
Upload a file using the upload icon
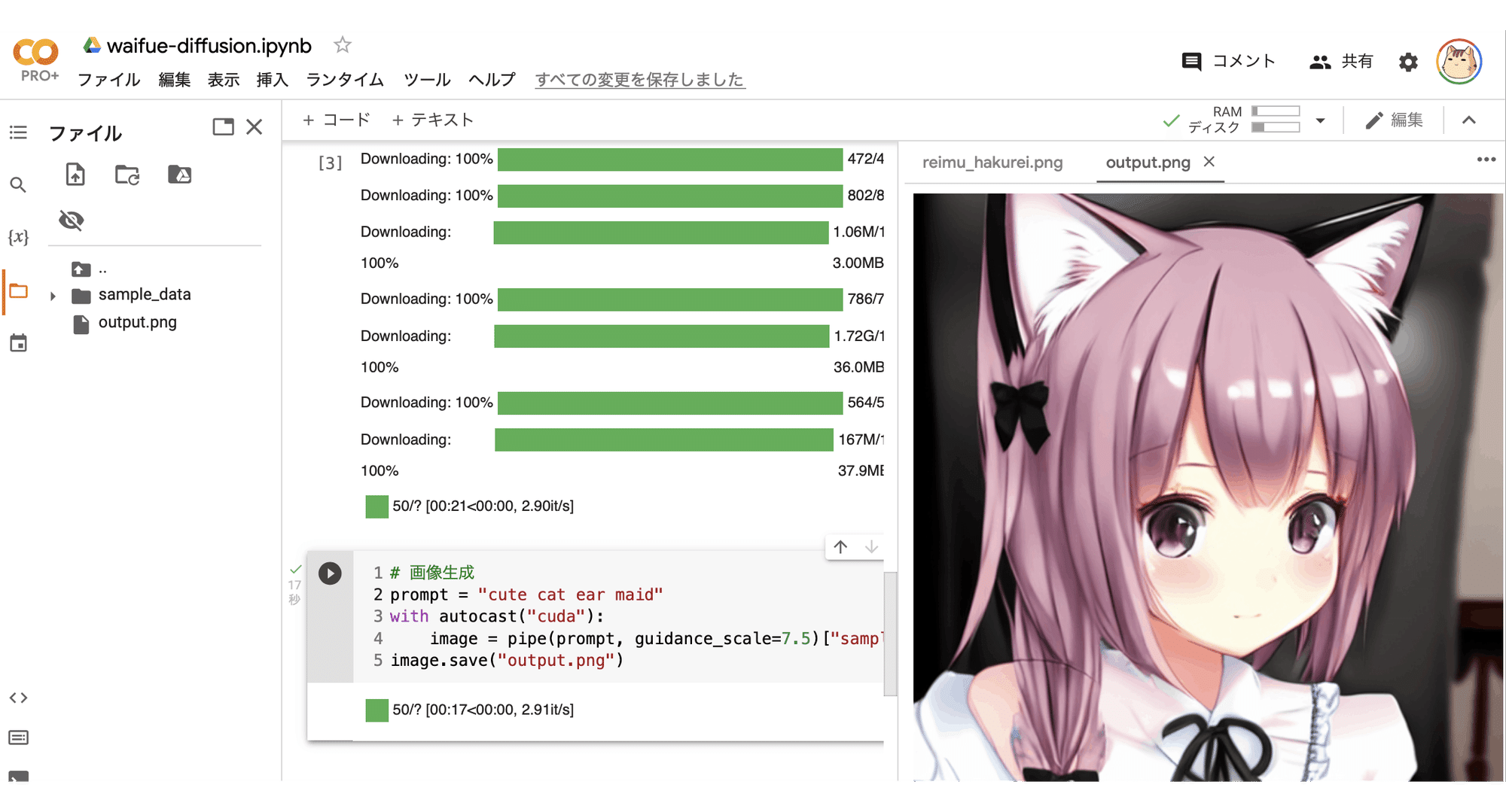click(x=75, y=174)
